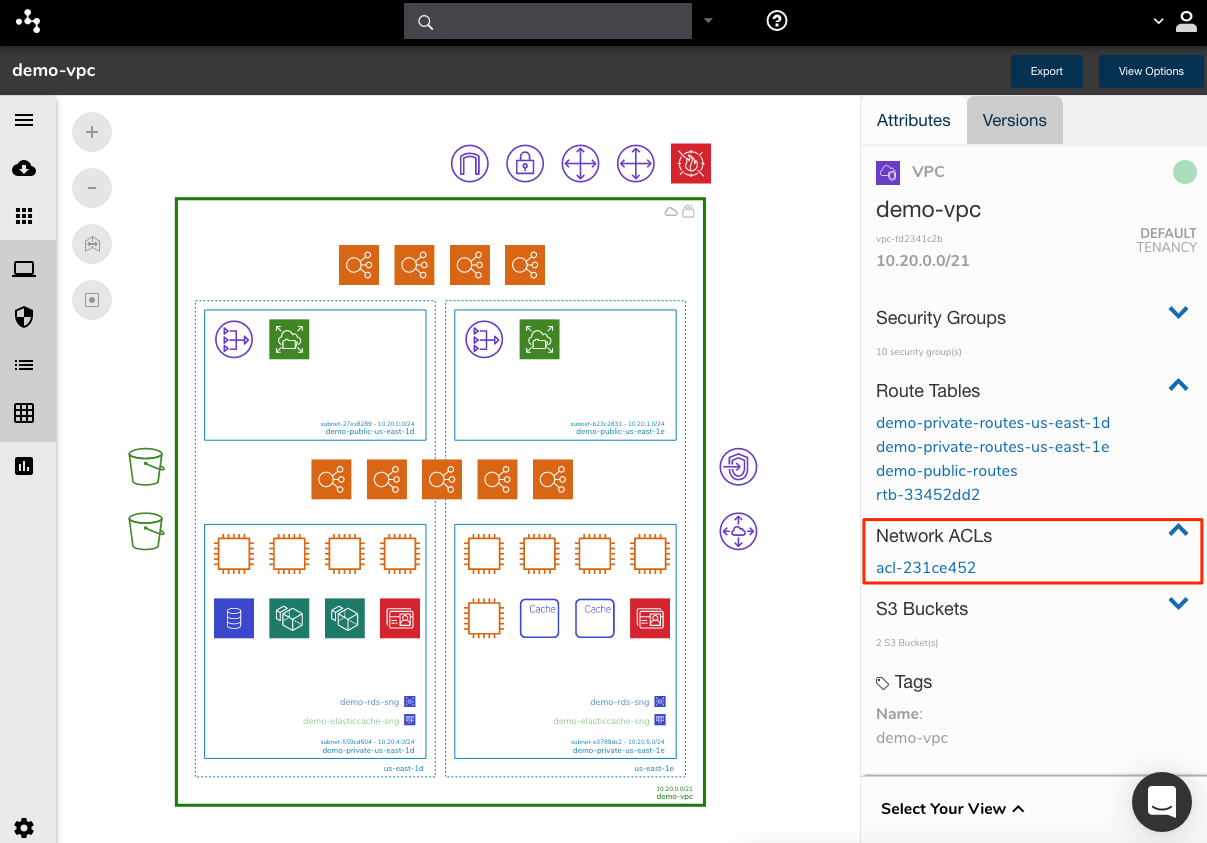Select red icon in demo-private-us-east-1e subnet
Screen dimensions: 1207x843
coord(650,618)
